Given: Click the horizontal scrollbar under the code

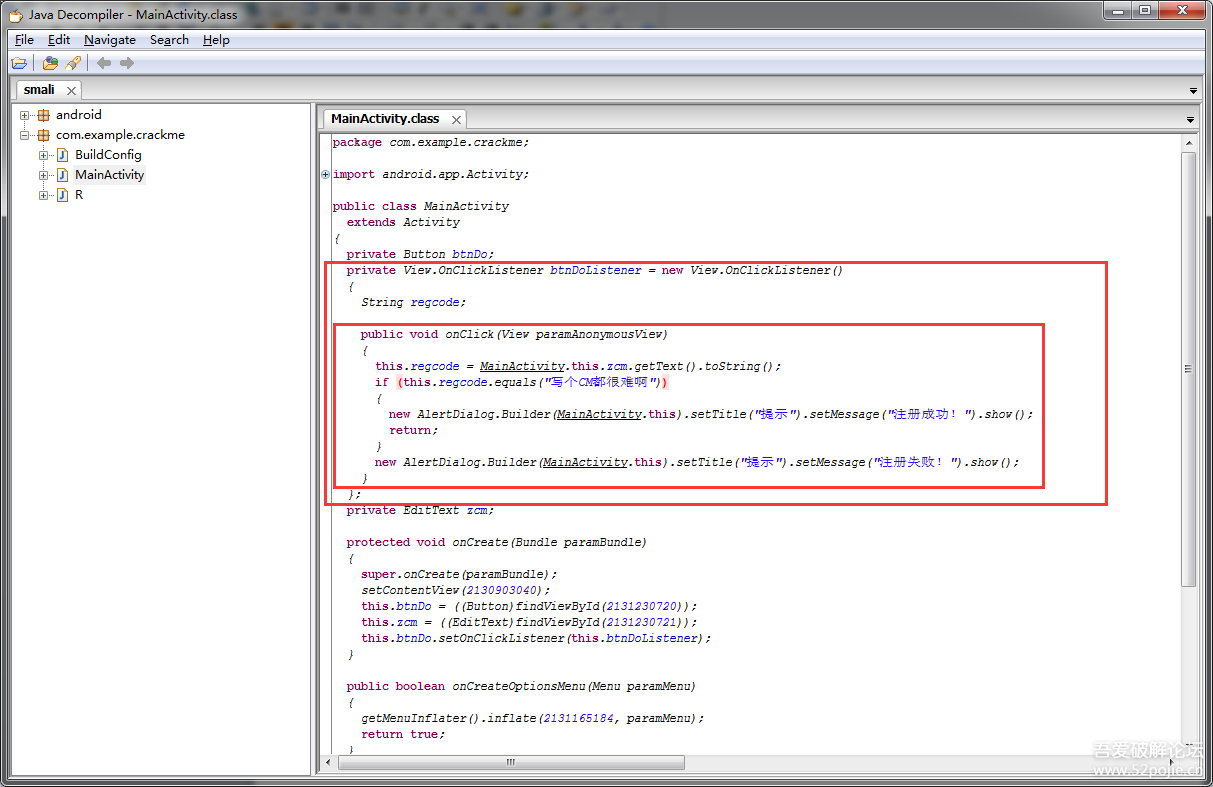Looking at the screenshot, I should (x=510, y=762).
